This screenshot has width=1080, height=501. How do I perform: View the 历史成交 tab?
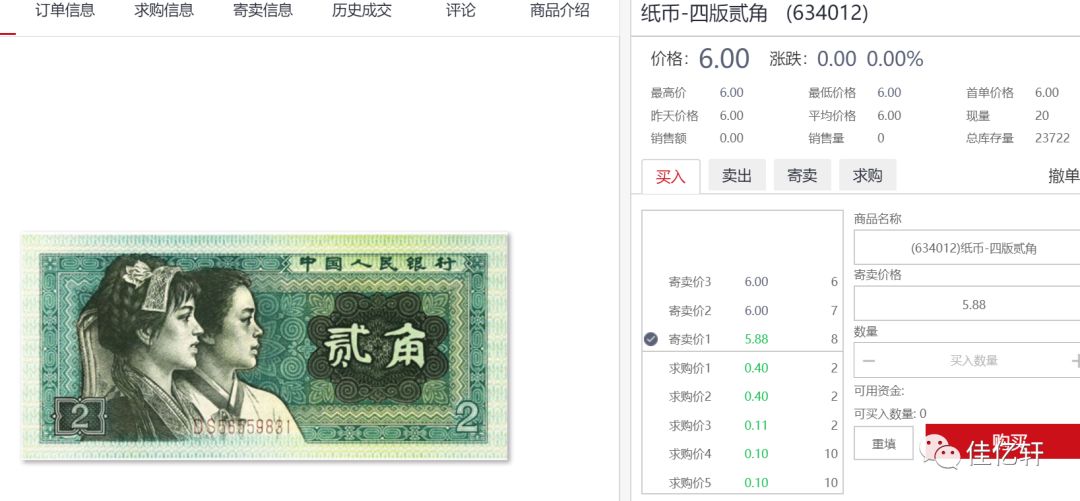(x=362, y=10)
